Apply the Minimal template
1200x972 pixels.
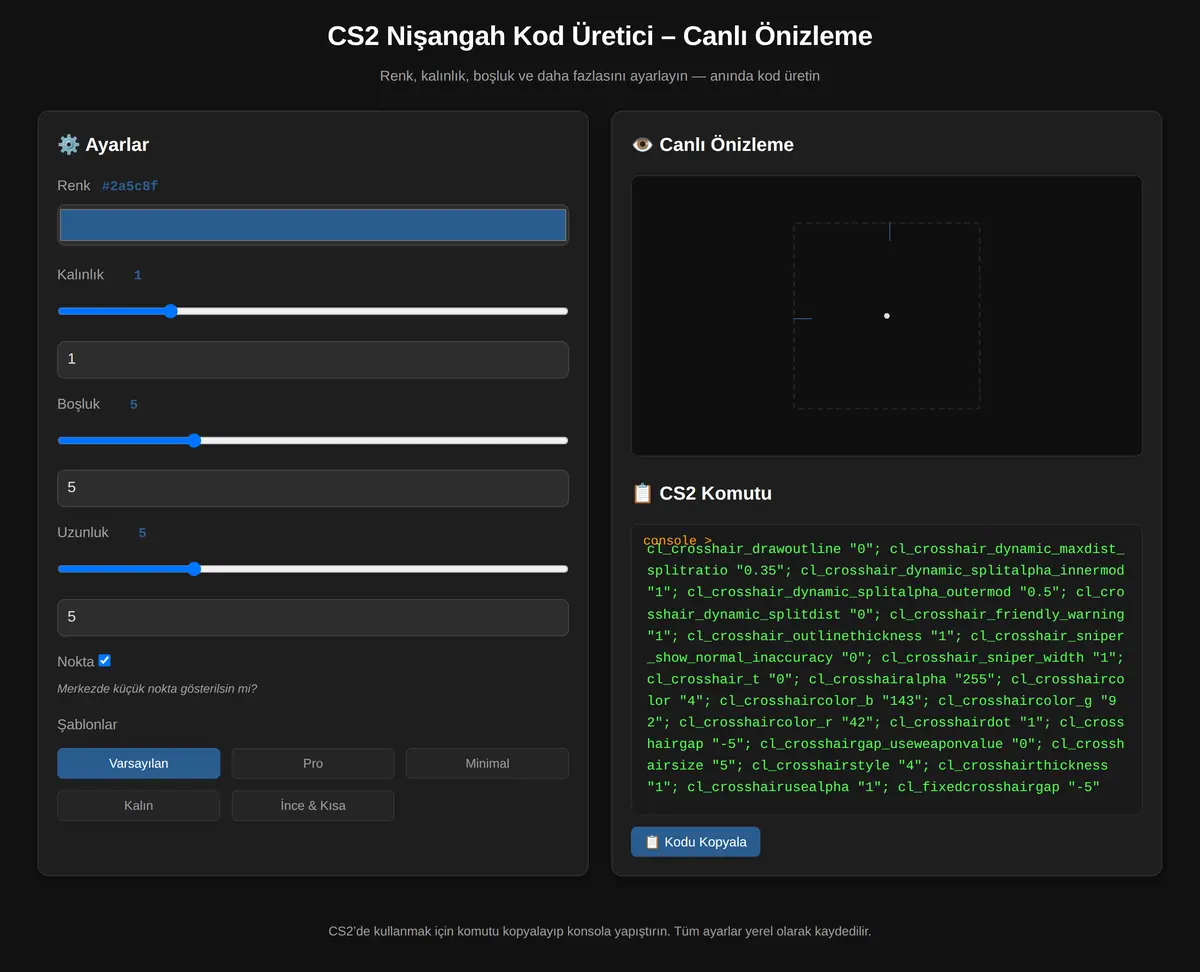487,763
